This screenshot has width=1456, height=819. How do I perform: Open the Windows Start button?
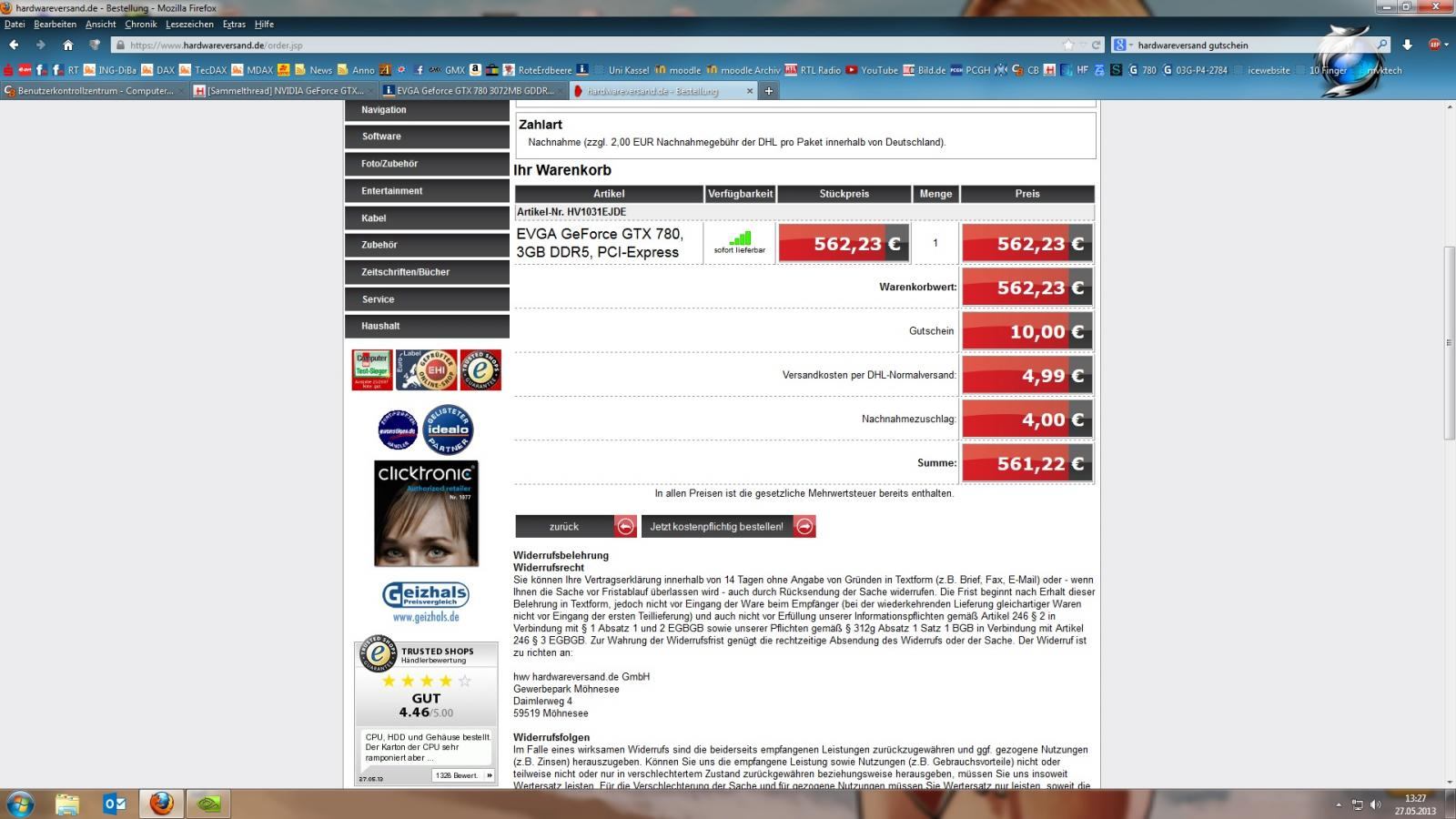(x=20, y=804)
